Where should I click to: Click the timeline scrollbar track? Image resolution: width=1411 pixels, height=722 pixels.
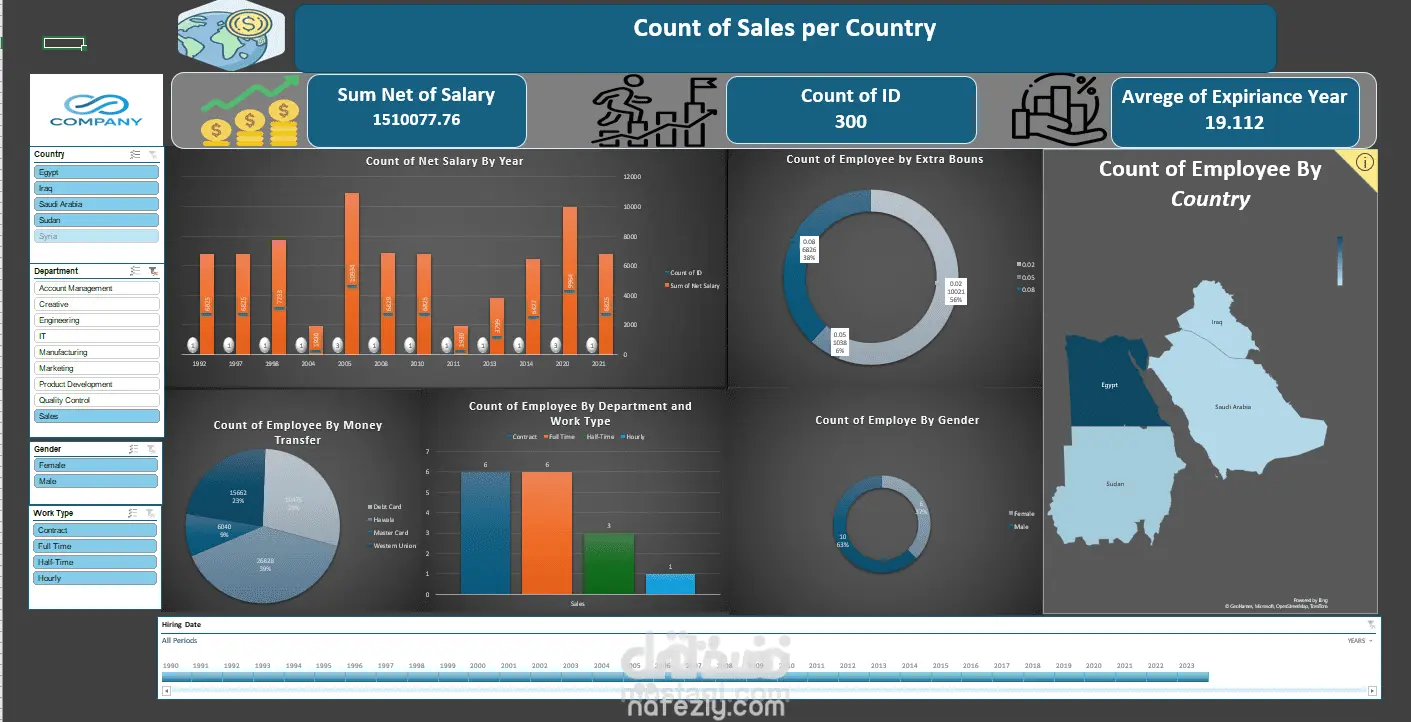coord(769,691)
